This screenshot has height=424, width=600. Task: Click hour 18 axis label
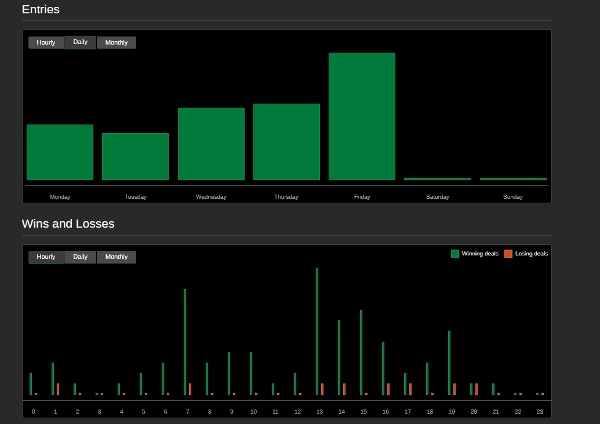pyautogui.click(x=430, y=412)
